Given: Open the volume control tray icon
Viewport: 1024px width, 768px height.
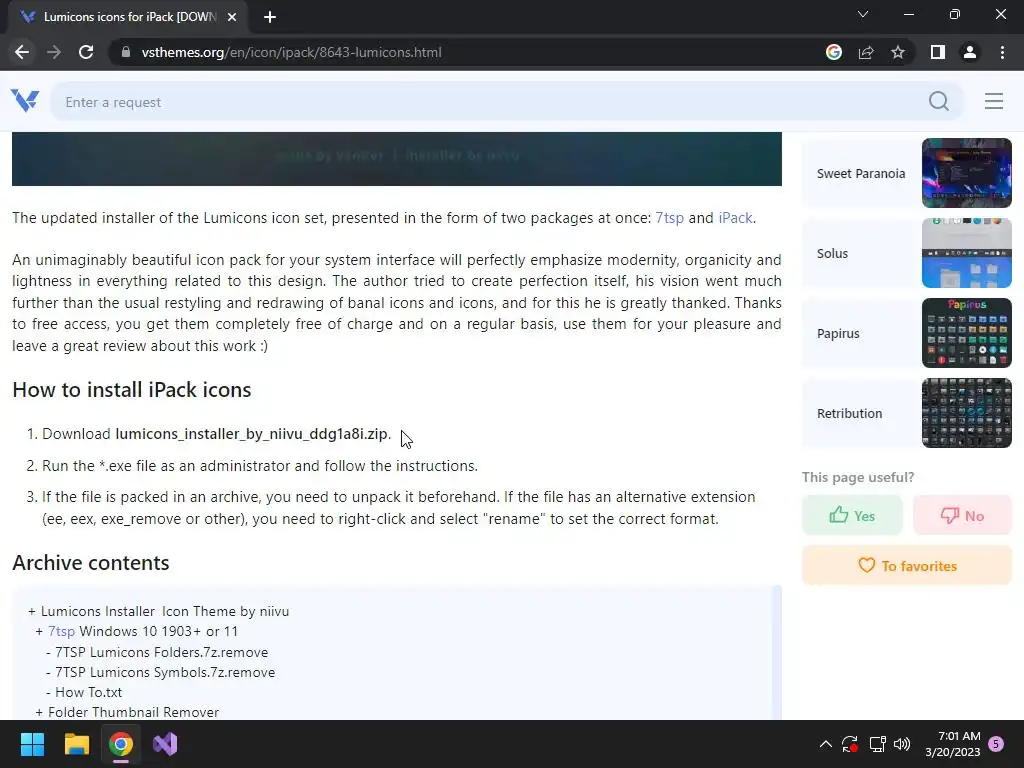Looking at the screenshot, I should pyautogui.click(x=902, y=744).
